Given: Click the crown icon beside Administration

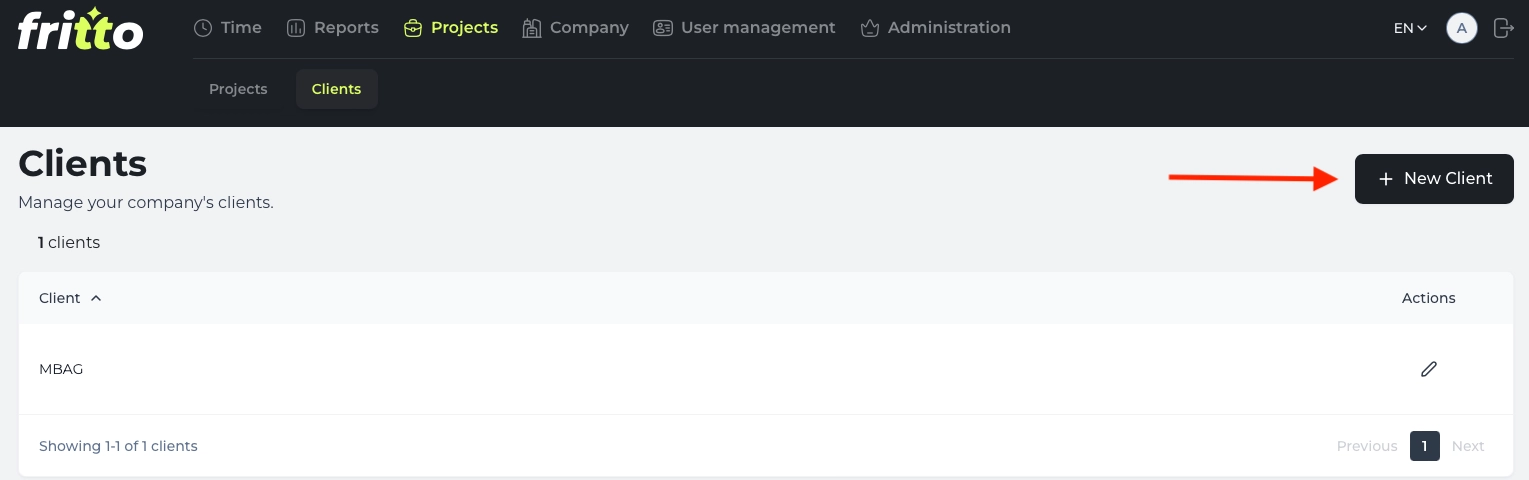Looking at the screenshot, I should click(x=870, y=28).
